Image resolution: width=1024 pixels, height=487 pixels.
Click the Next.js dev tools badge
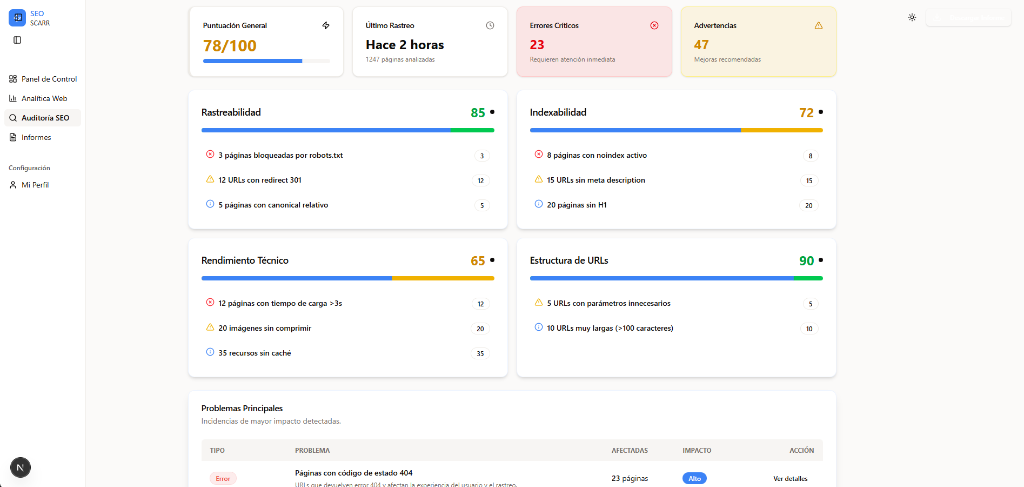pyautogui.click(x=20, y=466)
